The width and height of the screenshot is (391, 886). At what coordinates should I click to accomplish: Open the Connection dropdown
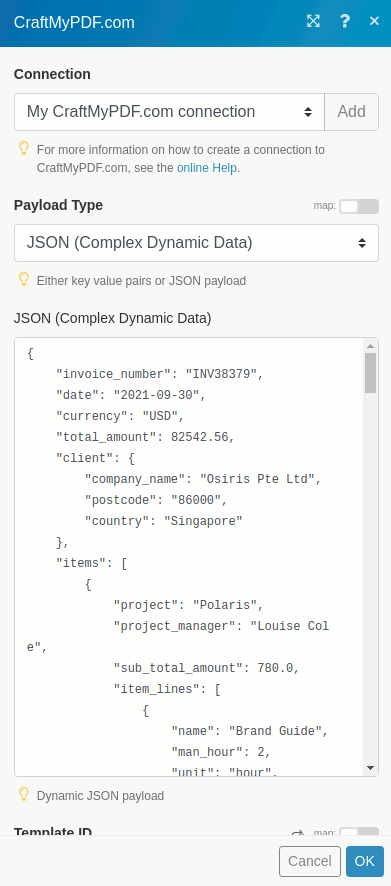click(170, 112)
